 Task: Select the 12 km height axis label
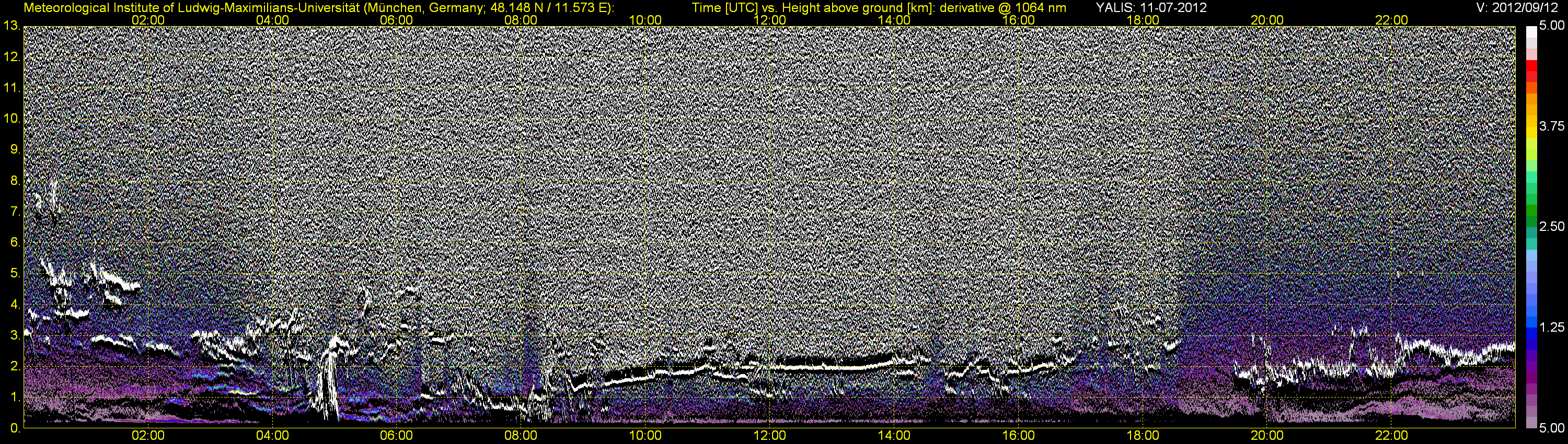pos(11,57)
